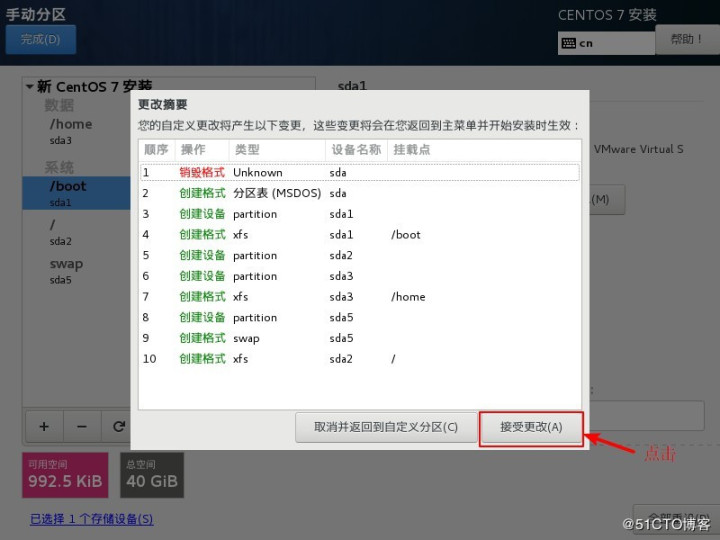Open 已选择 1 个存储设备(S) link
Screen dimensions: 720x540
click(91, 519)
